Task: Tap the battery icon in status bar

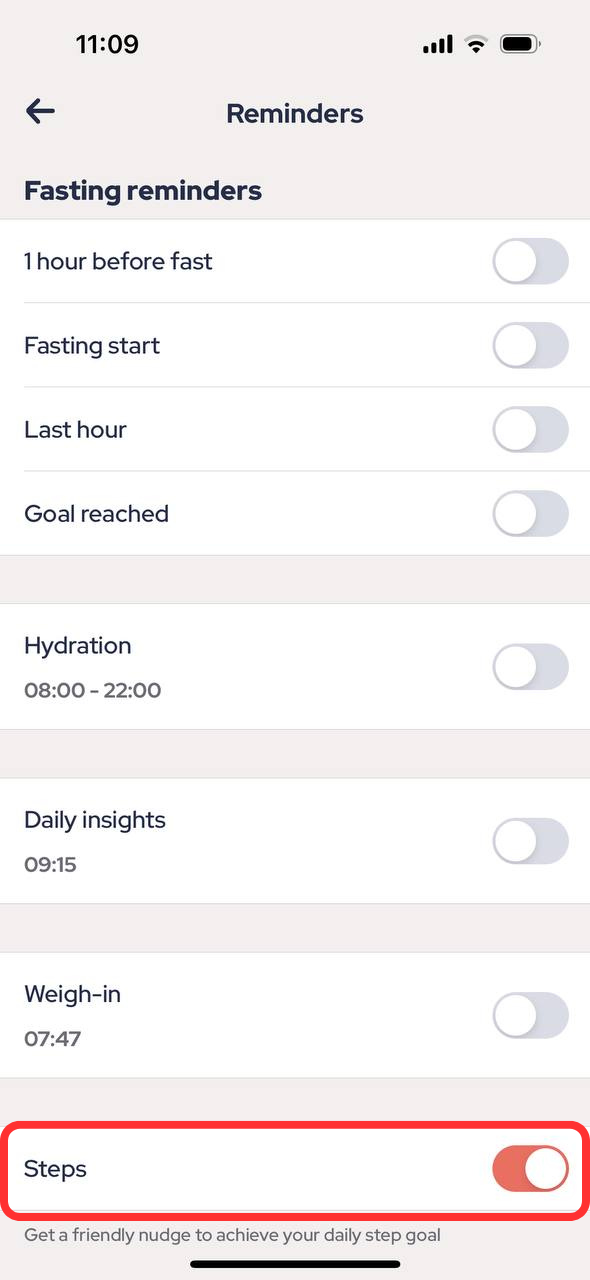Action: [x=521, y=44]
